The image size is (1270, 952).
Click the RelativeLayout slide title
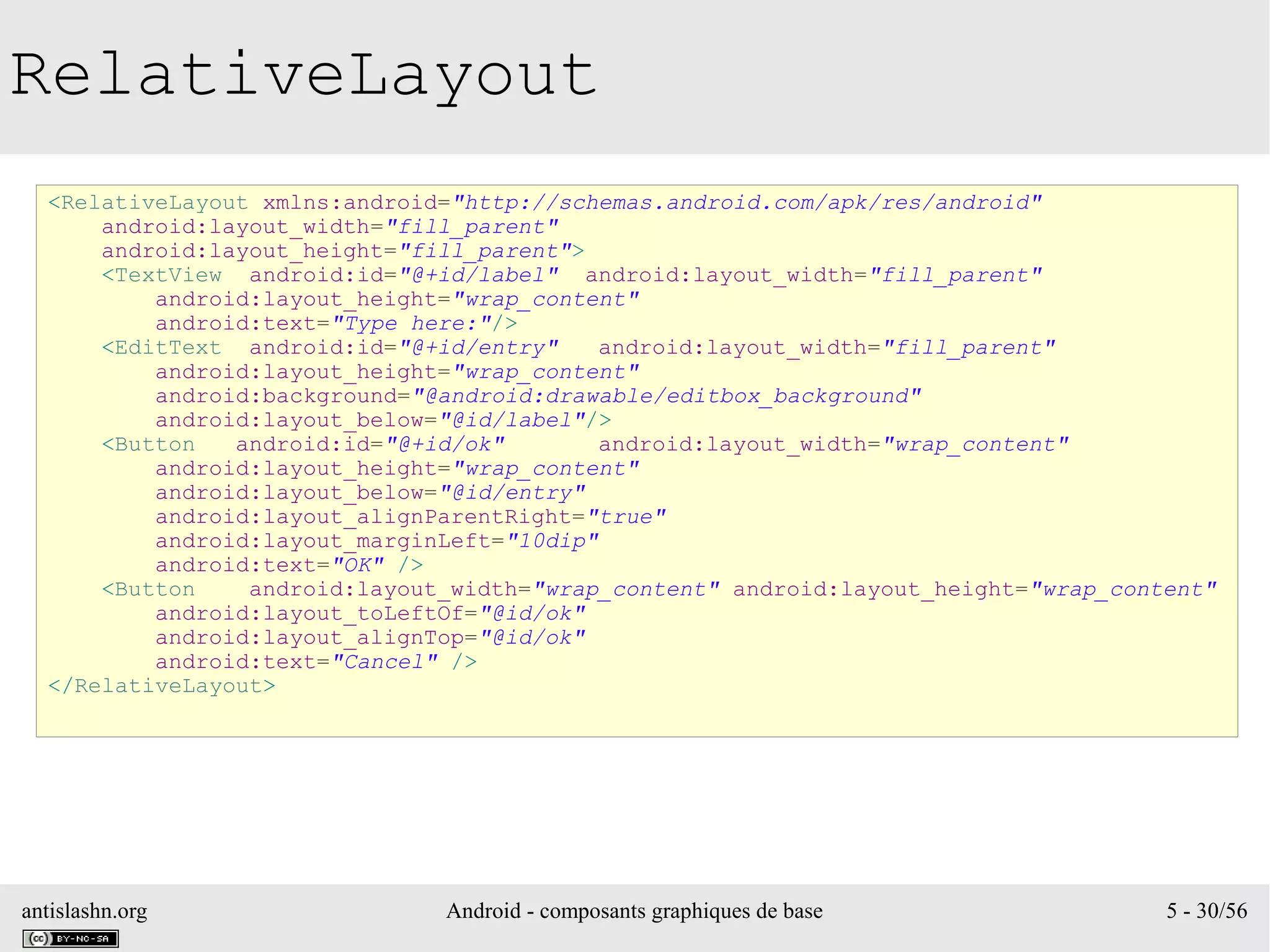click(304, 78)
